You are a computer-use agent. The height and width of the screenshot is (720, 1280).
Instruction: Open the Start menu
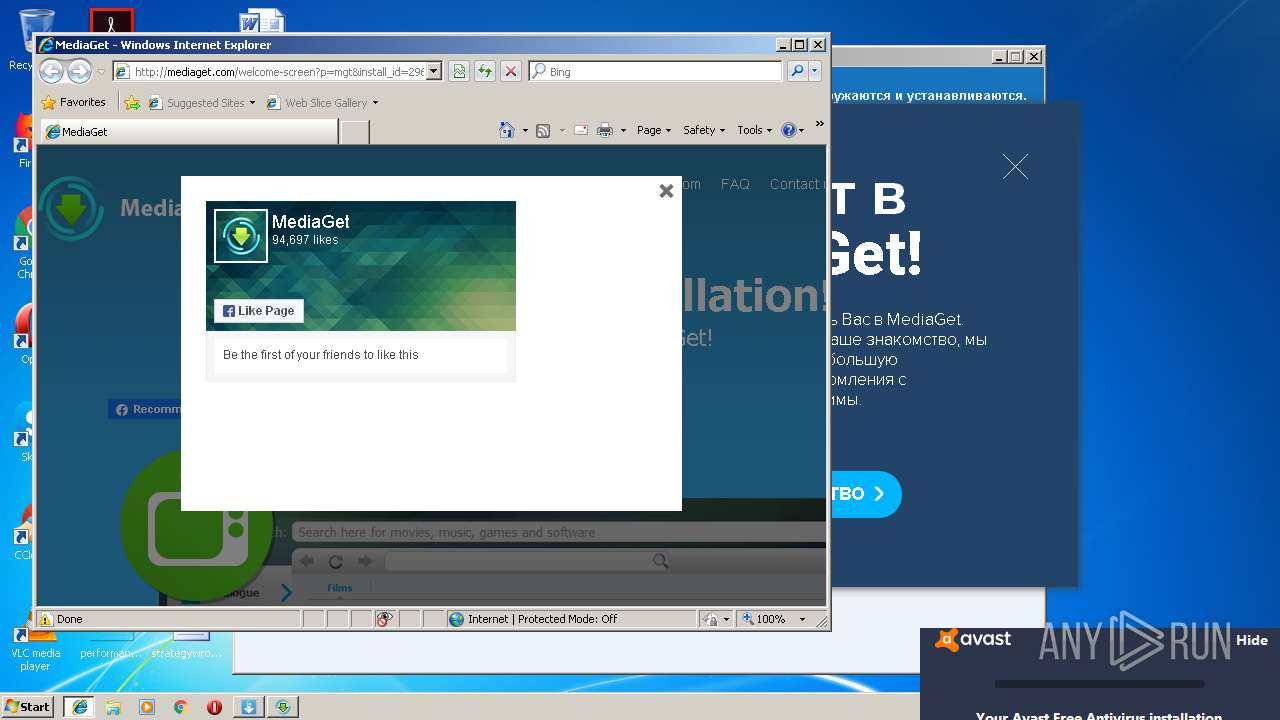tap(27, 706)
